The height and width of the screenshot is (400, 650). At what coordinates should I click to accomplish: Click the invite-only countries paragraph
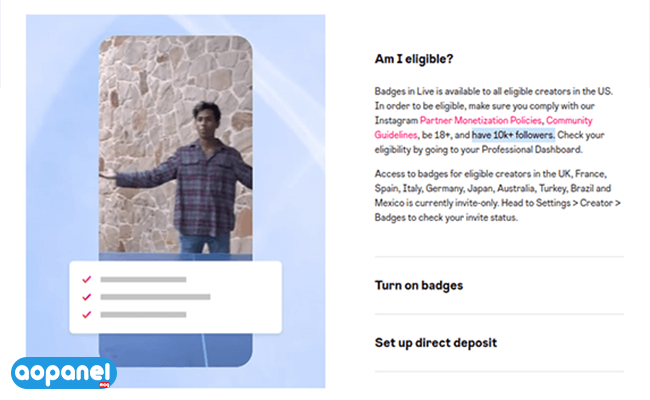497,196
